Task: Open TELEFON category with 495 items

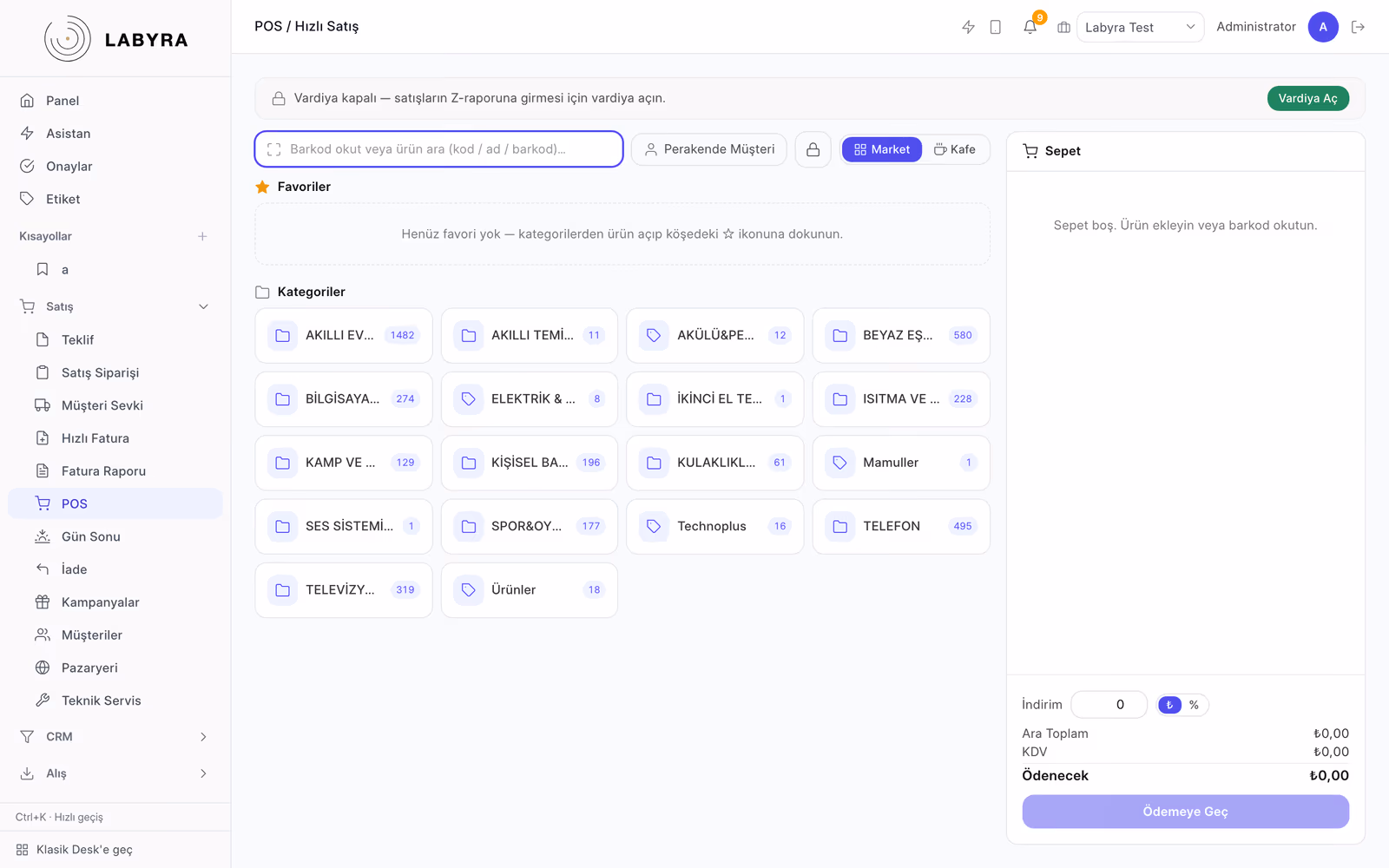Action: click(x=901, y=526)
